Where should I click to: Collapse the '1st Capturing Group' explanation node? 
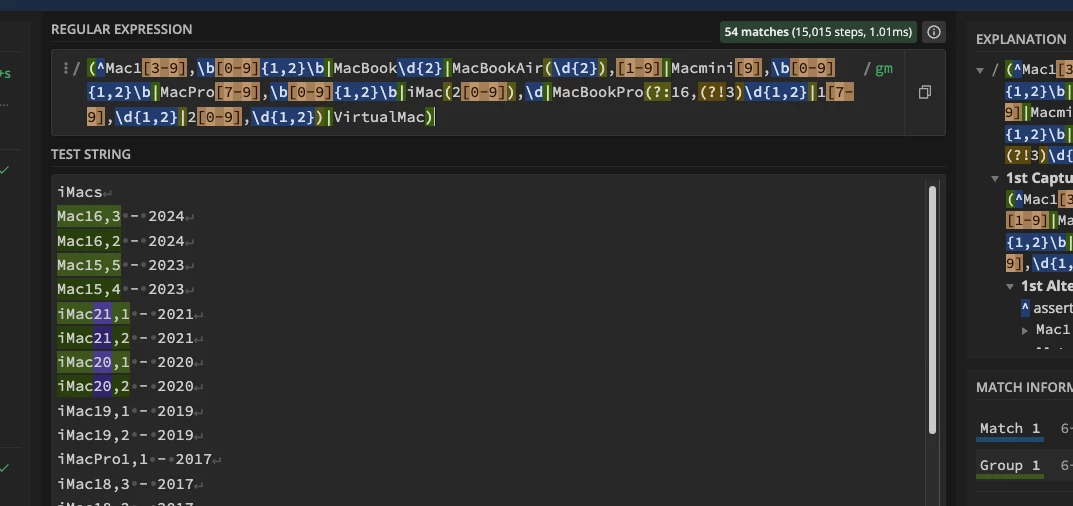click(996, 178)
